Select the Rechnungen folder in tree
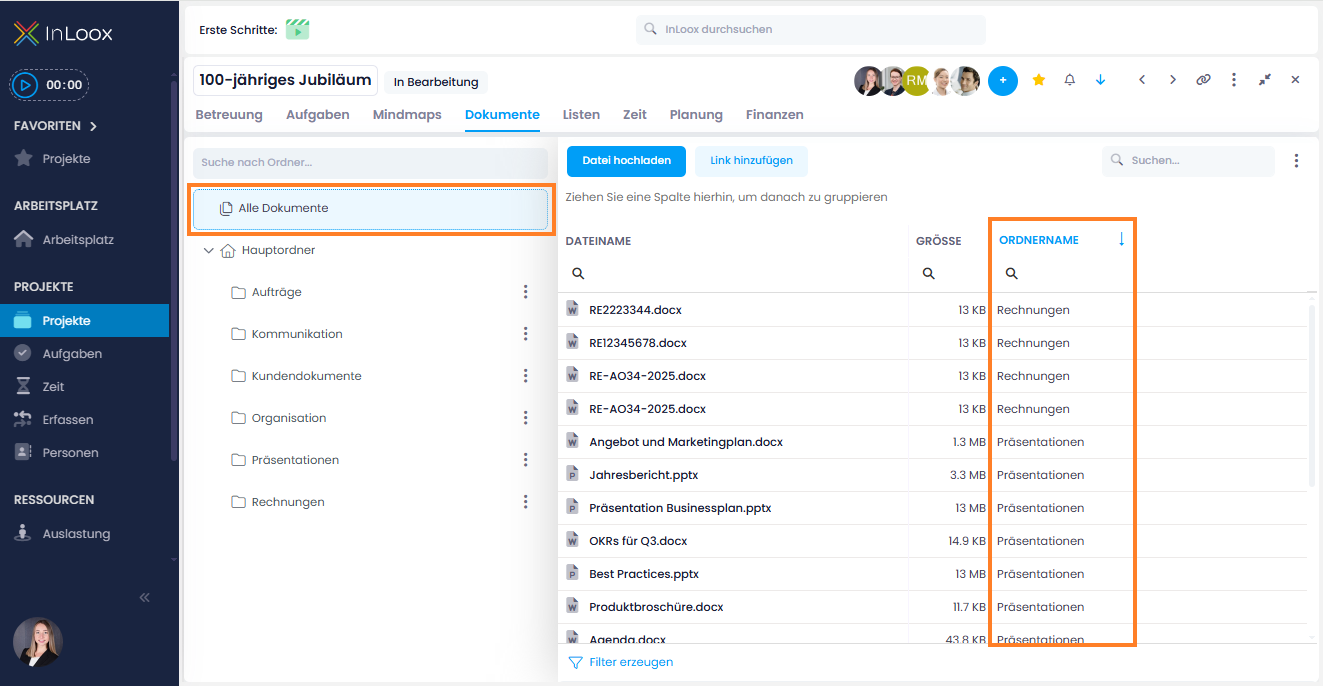 click(x=288, y=502)
